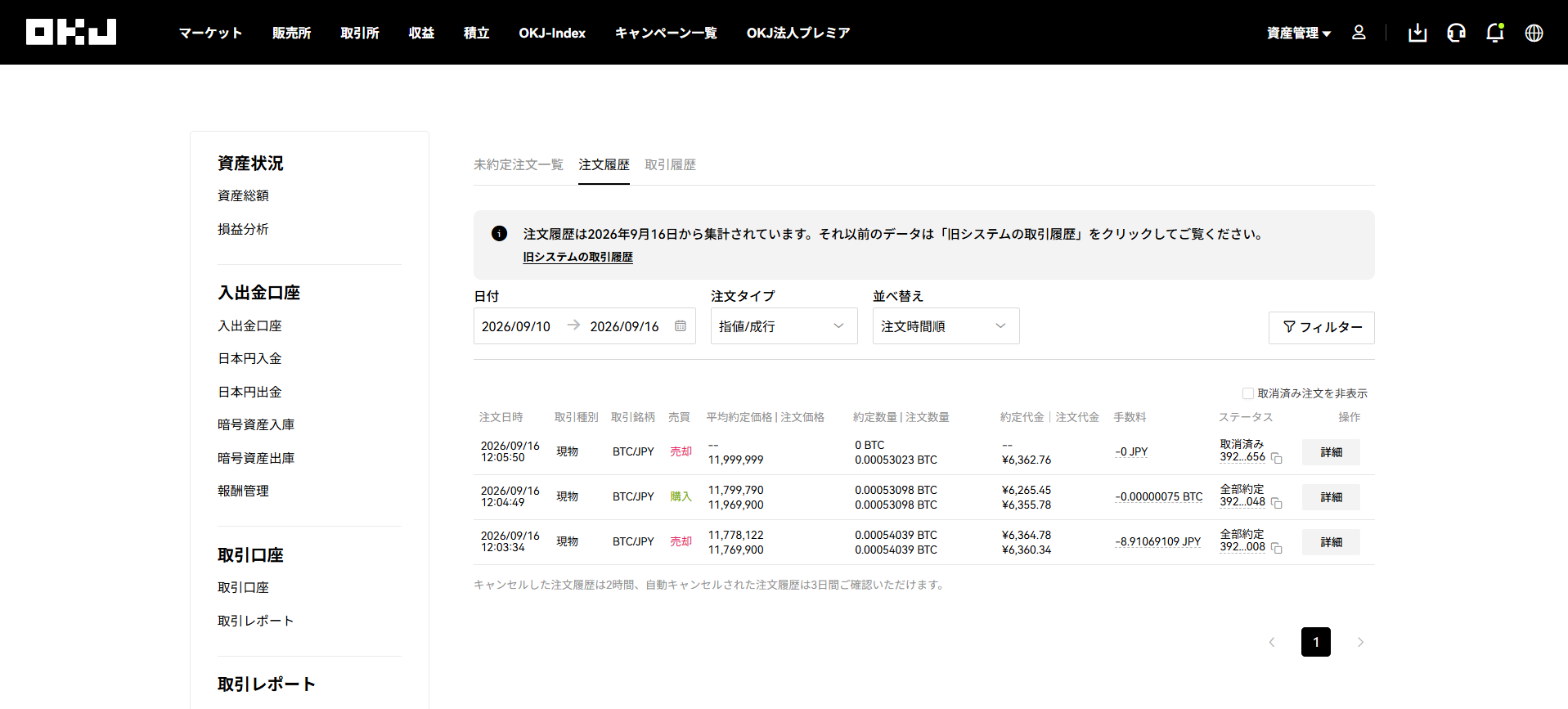Screen dimensions: 1568x709
Task: Go to next page arrow
Action: [x=1360, y=642]
